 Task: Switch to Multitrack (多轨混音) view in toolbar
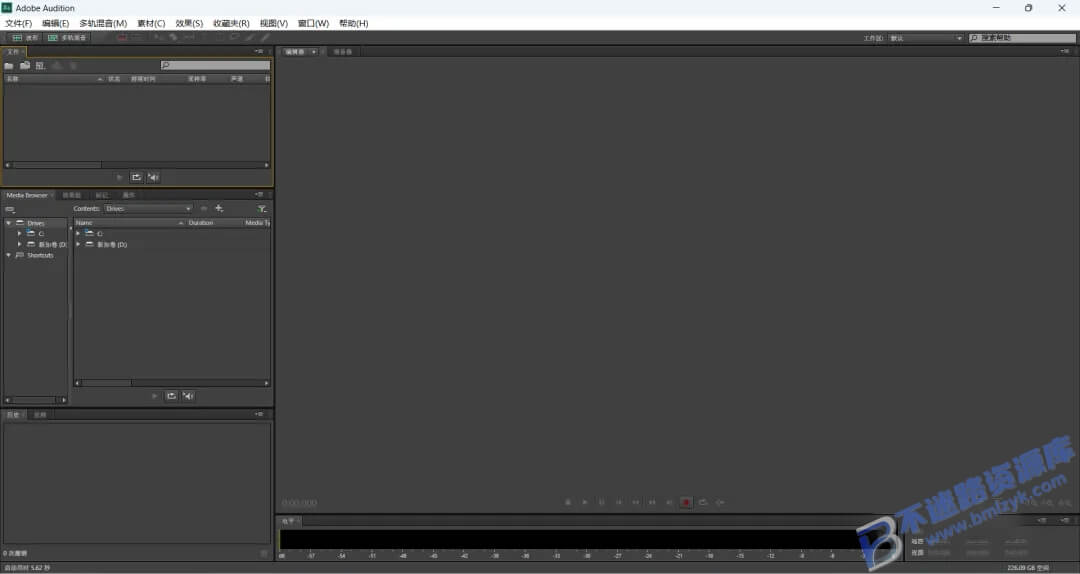pos(68,37)
